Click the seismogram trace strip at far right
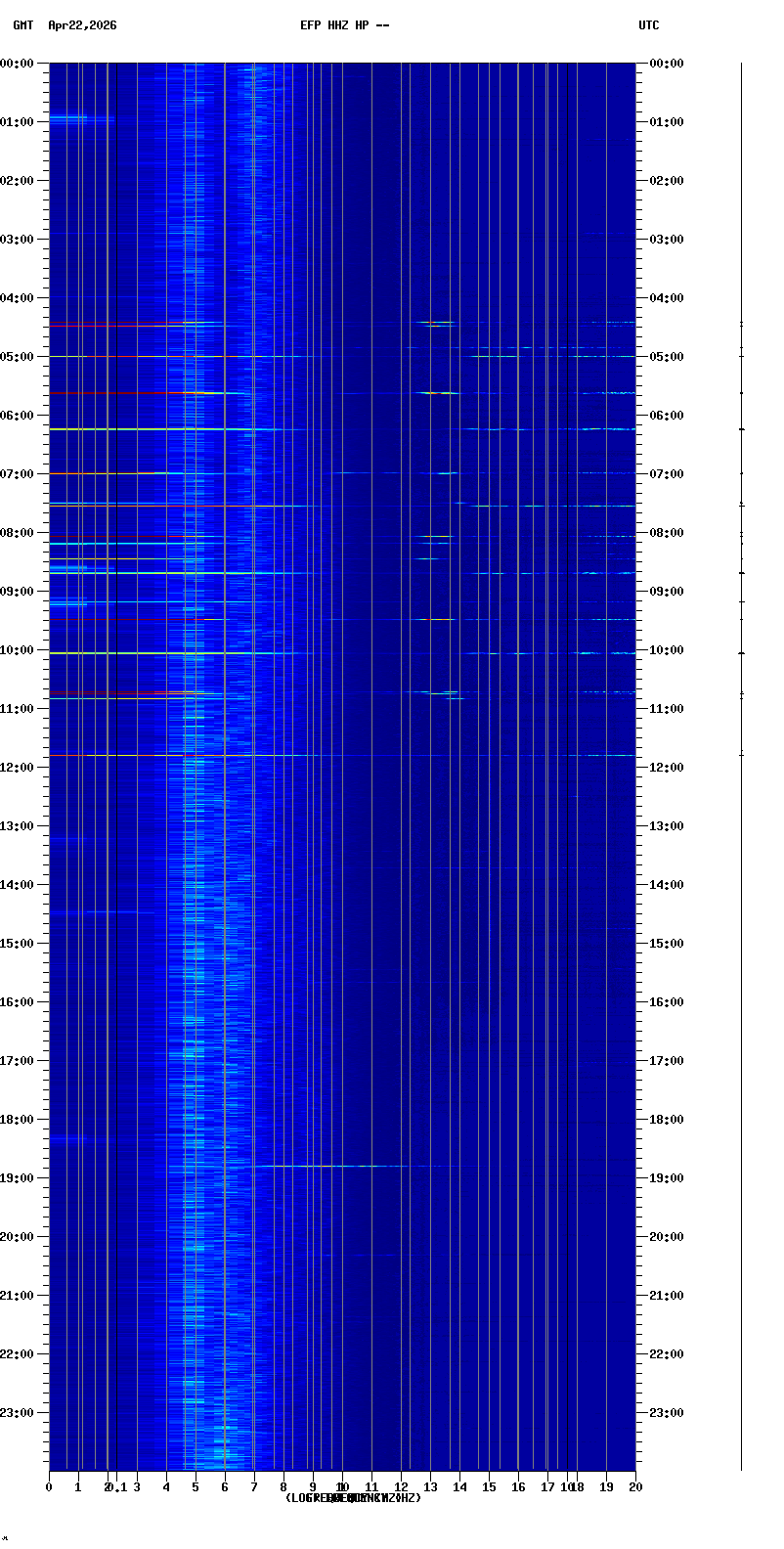Viewport: 784px width, 1549px height. coord(741,763)
